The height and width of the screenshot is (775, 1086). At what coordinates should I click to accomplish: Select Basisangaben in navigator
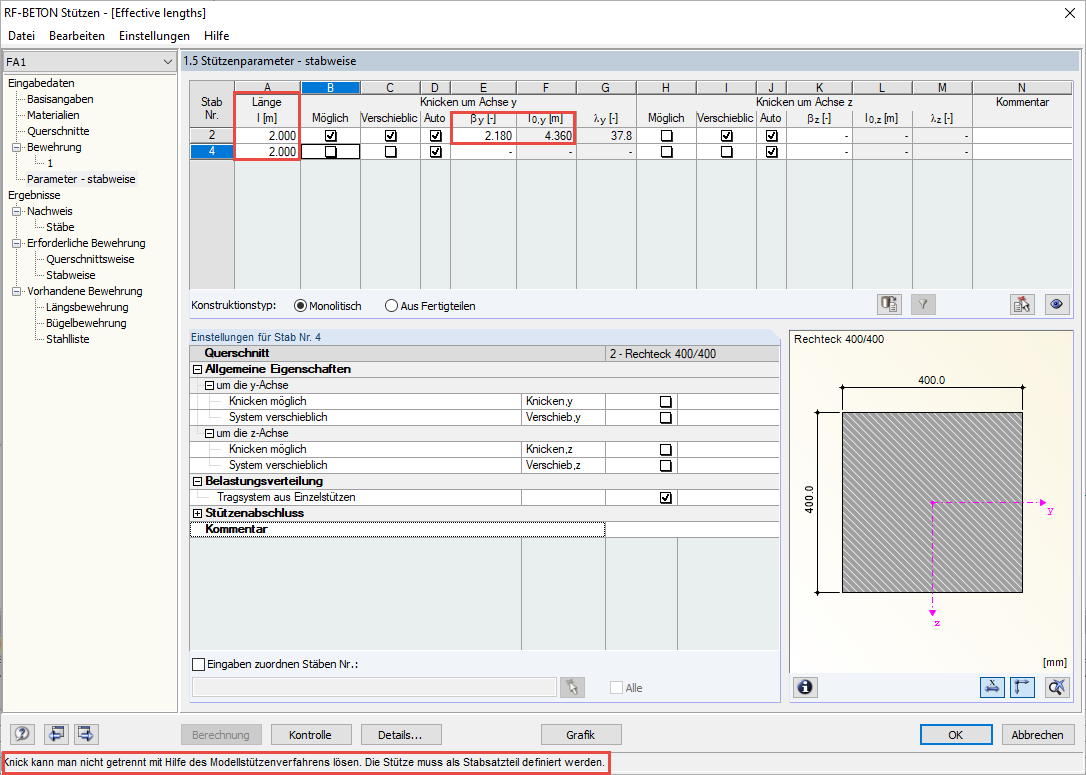click(60, 99)
